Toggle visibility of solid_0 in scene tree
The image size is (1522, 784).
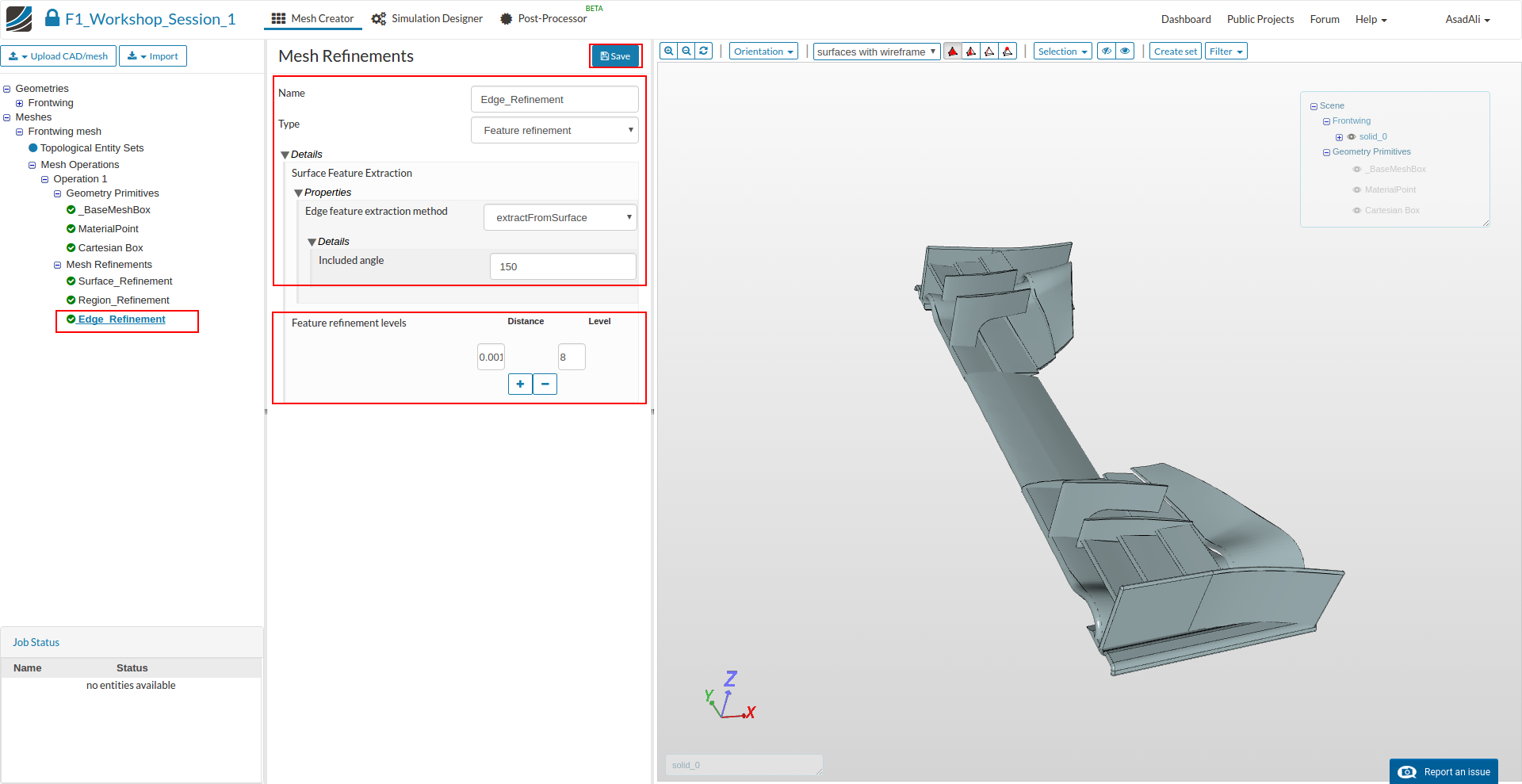[x=1352, y=137]
